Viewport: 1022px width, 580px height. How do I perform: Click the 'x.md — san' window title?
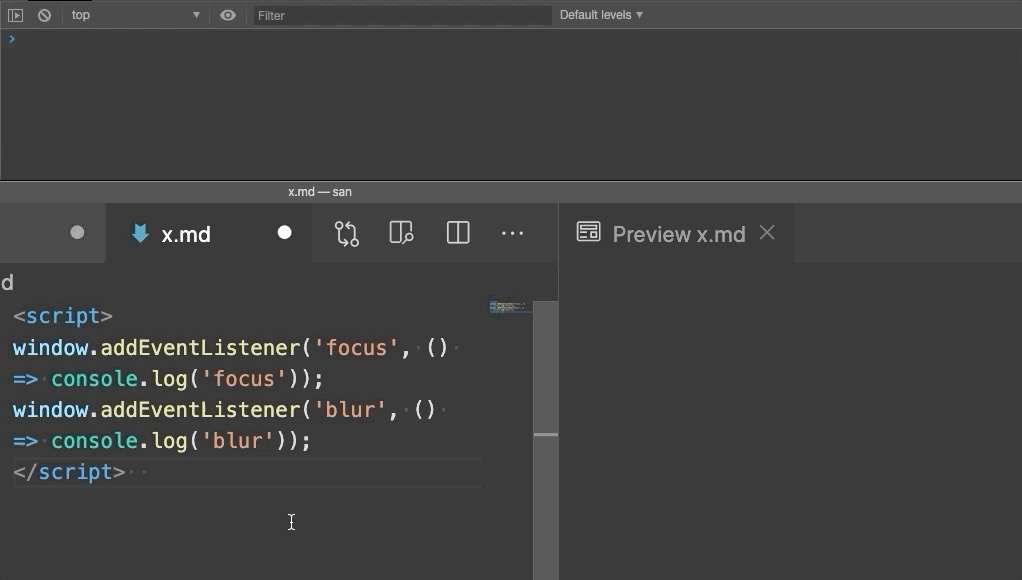320,192
